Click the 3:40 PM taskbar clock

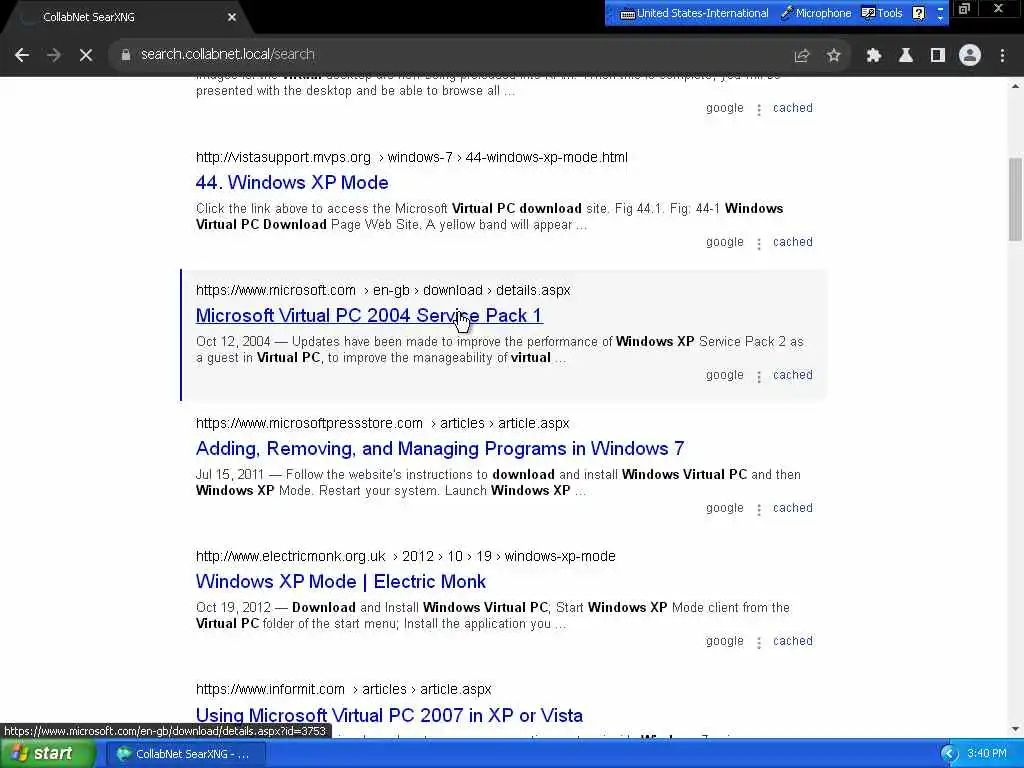(x=986, y=754)
